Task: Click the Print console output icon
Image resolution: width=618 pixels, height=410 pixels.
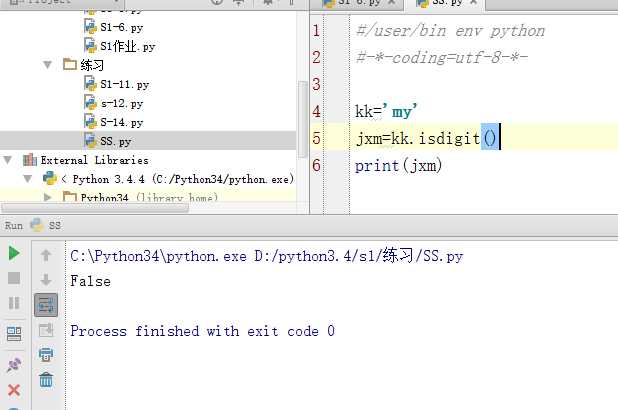Action: coord(46,354)
